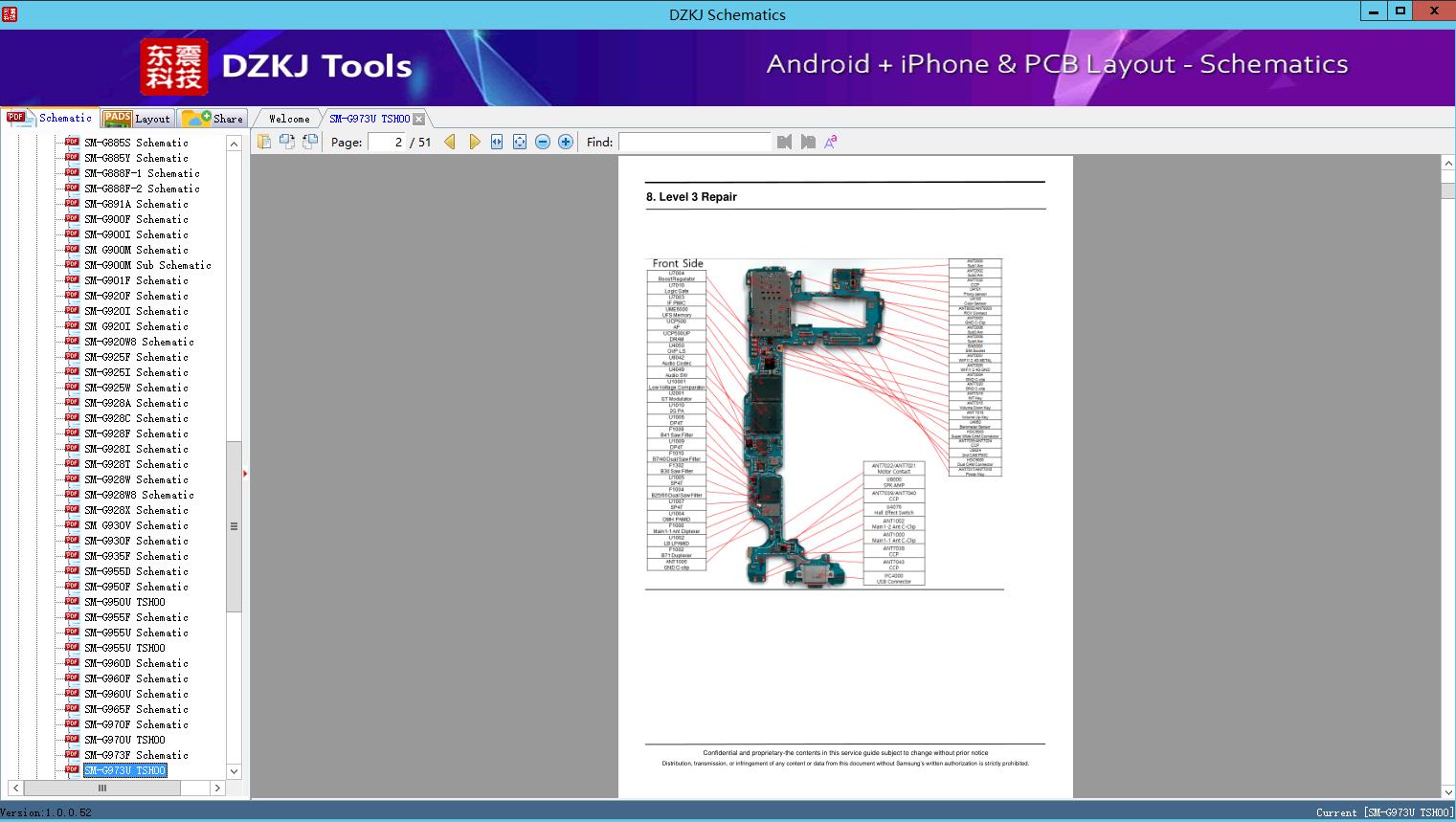Screen dimensions: 1456x822
Task: Click the tree vertical scrollbar thumb
Action: pyautogui.click(x=234, y=526)
